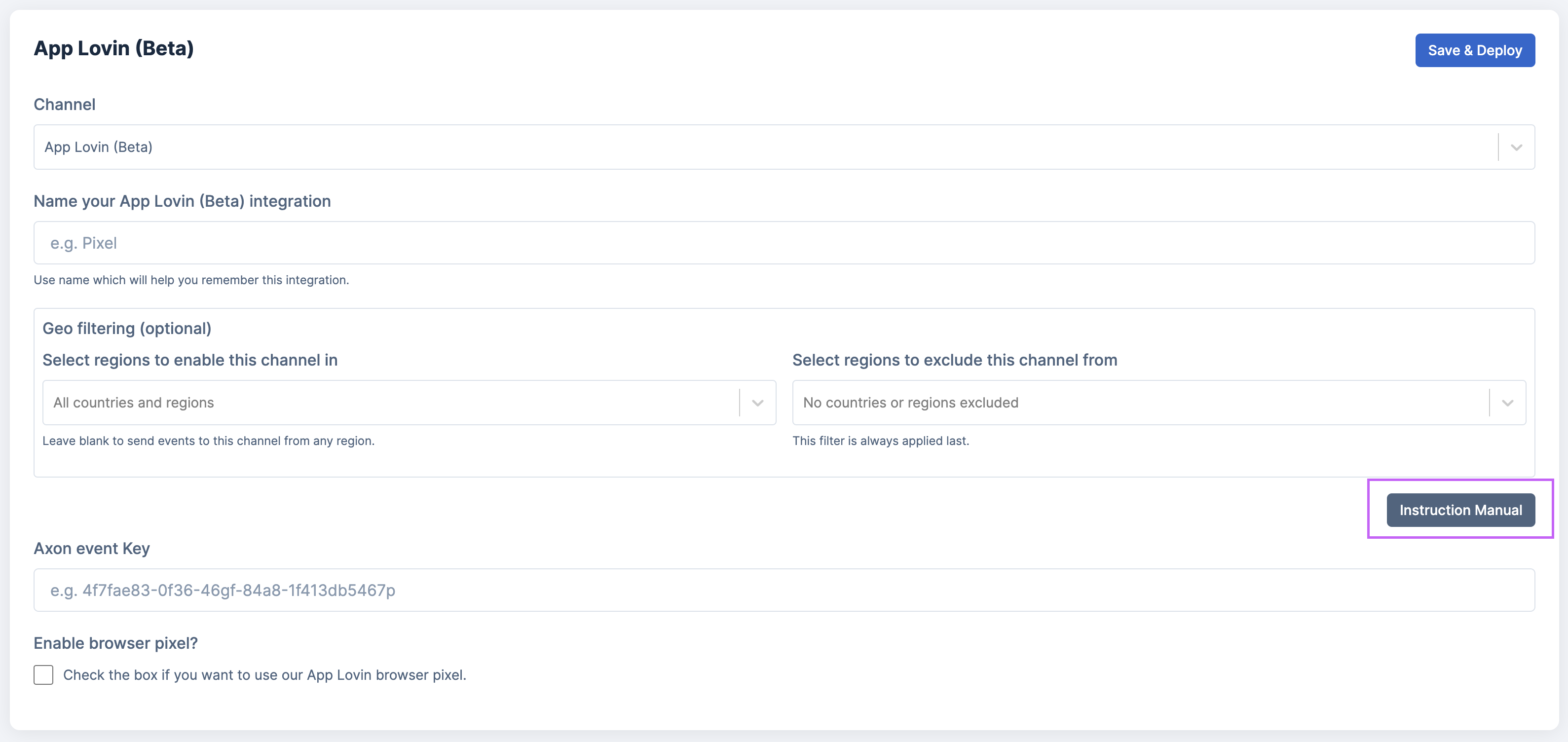Focus the Axon event Key input field
Image resolution: width=1568 pixels, height=742 pixels.
click(784, 590)
